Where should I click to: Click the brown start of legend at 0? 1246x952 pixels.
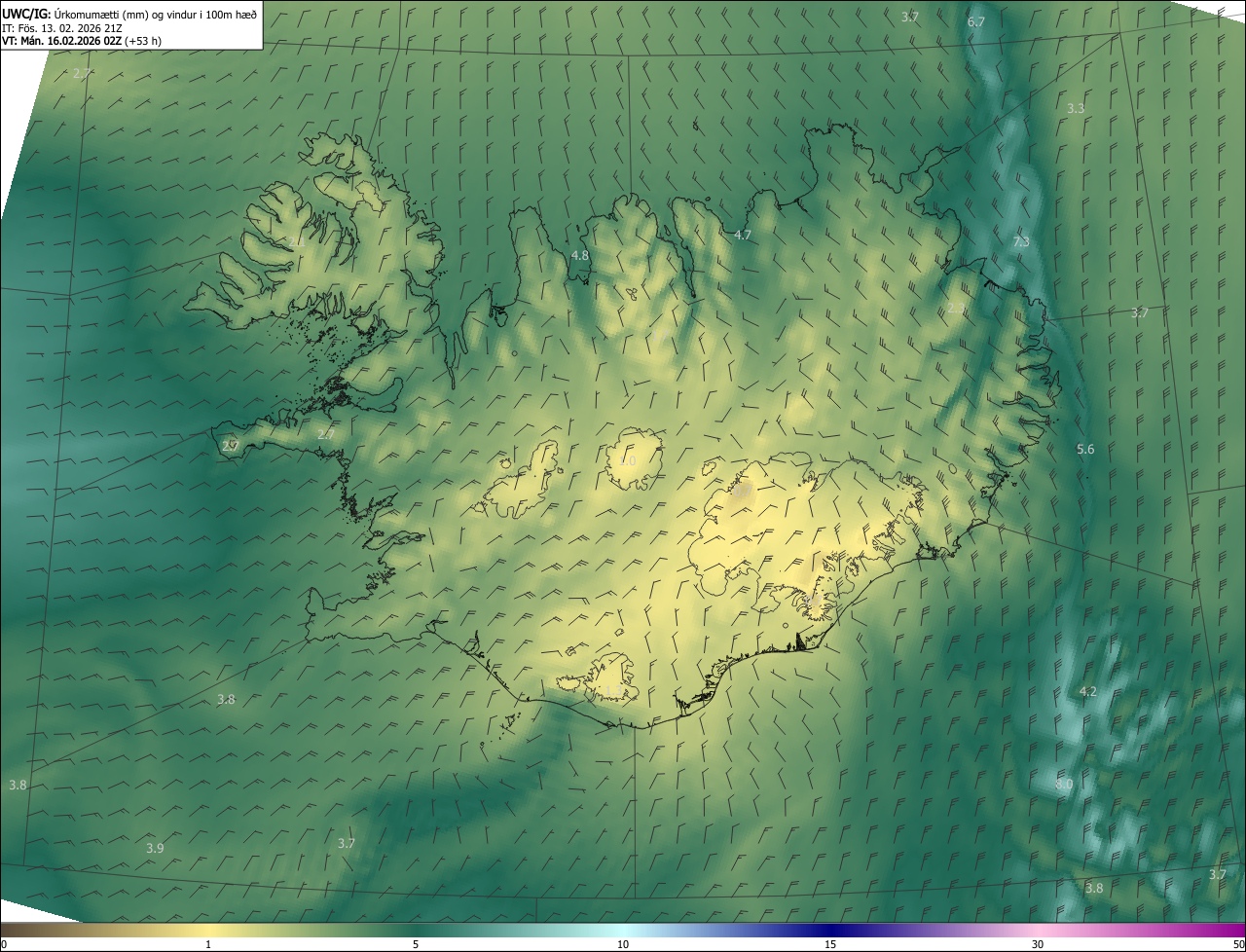pyautogui.click(x=6, y=931)
